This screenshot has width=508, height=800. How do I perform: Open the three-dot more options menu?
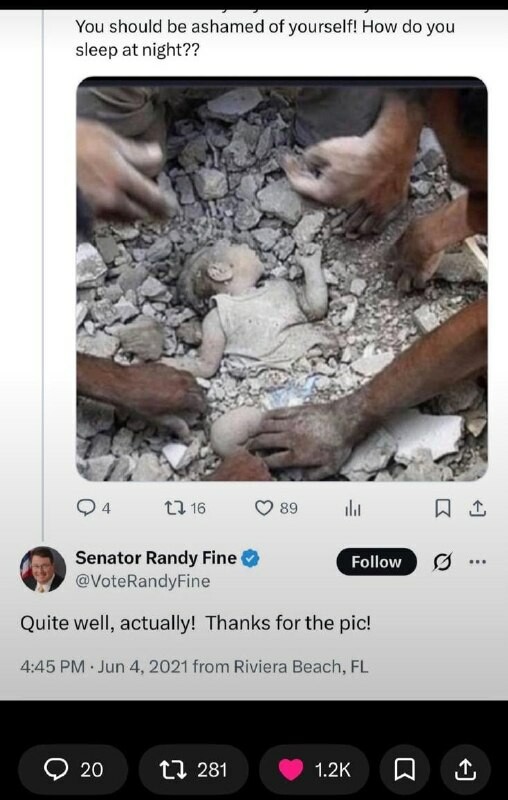tap(477, 562)
